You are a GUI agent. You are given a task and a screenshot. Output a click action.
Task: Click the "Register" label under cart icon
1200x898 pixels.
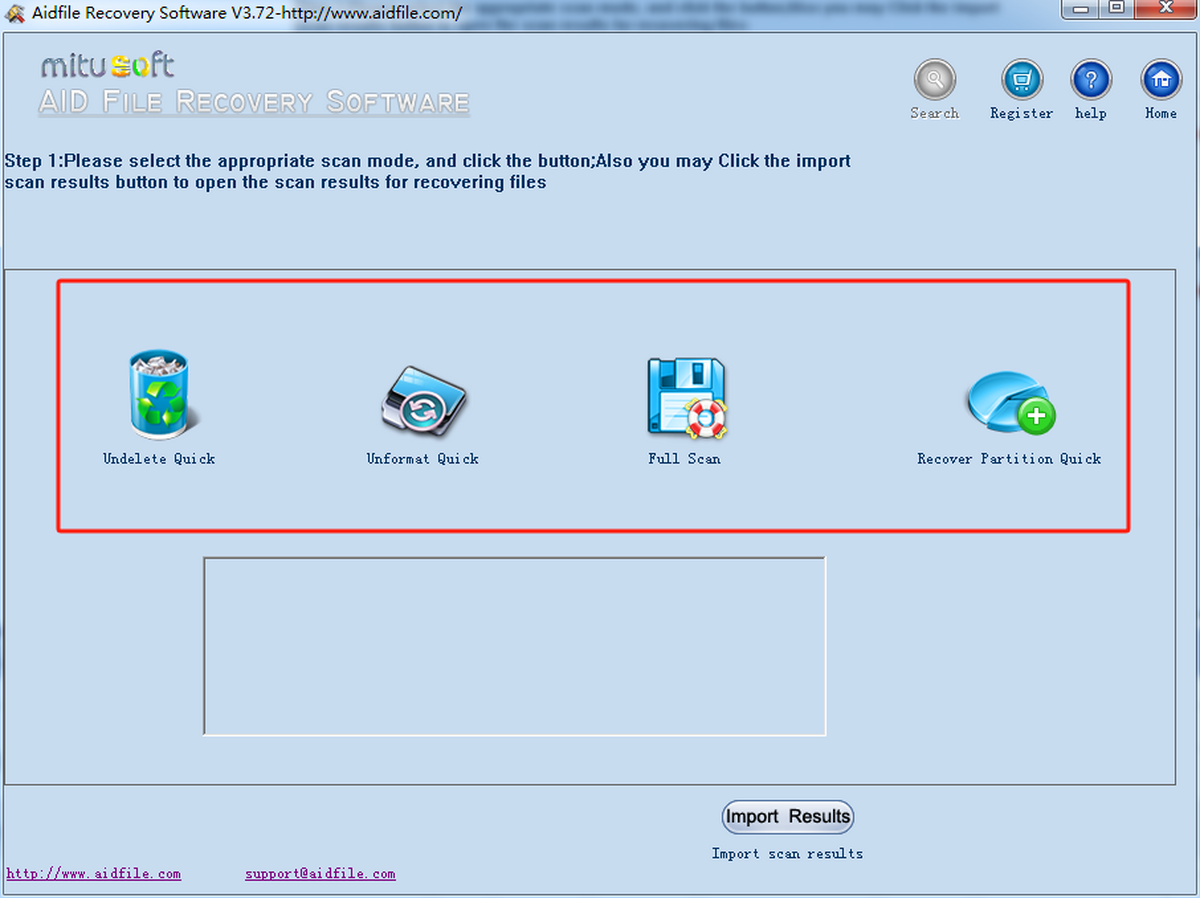[1022, 114]
